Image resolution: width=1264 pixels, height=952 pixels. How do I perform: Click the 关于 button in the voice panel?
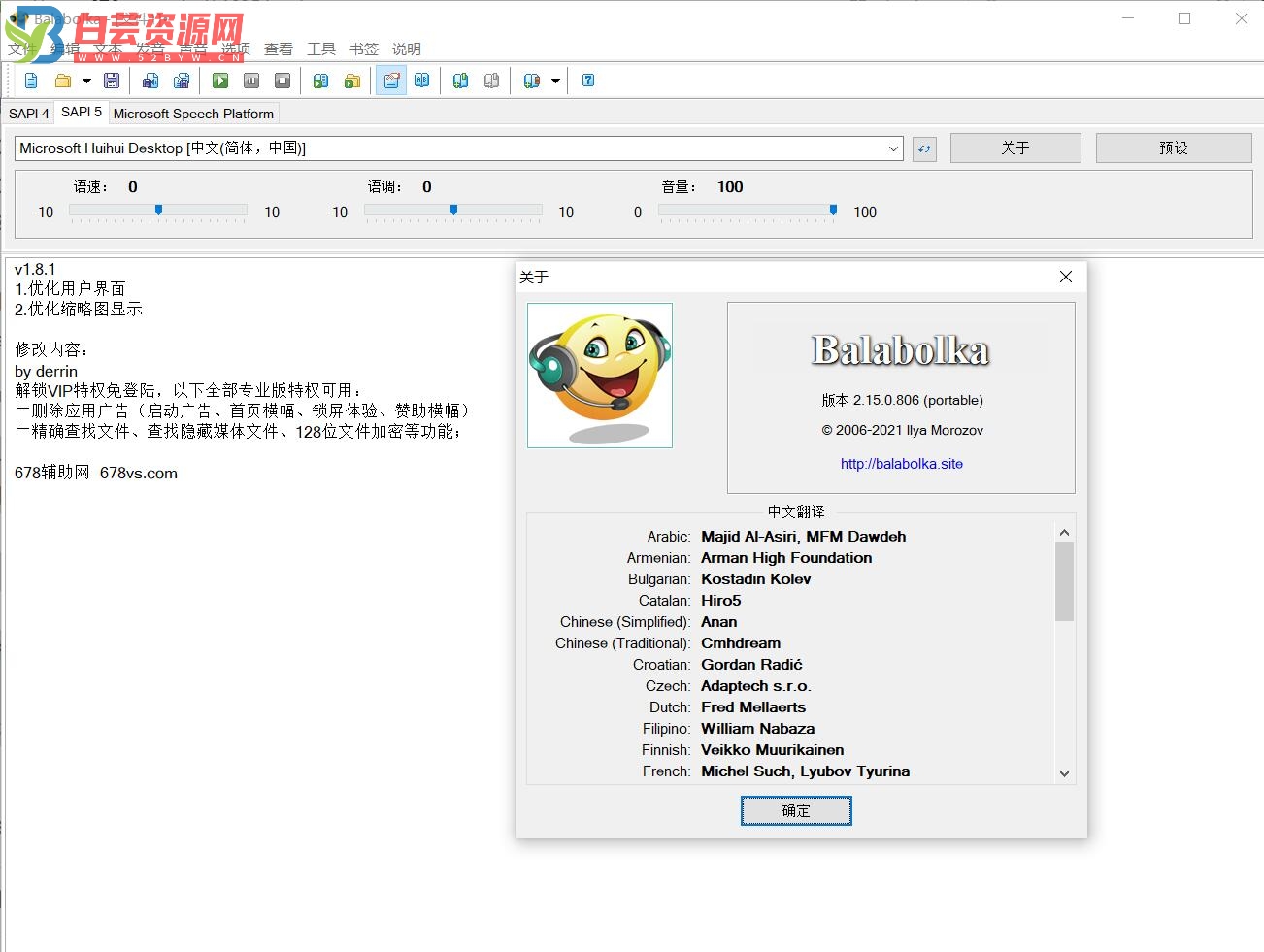point(1015,148)
